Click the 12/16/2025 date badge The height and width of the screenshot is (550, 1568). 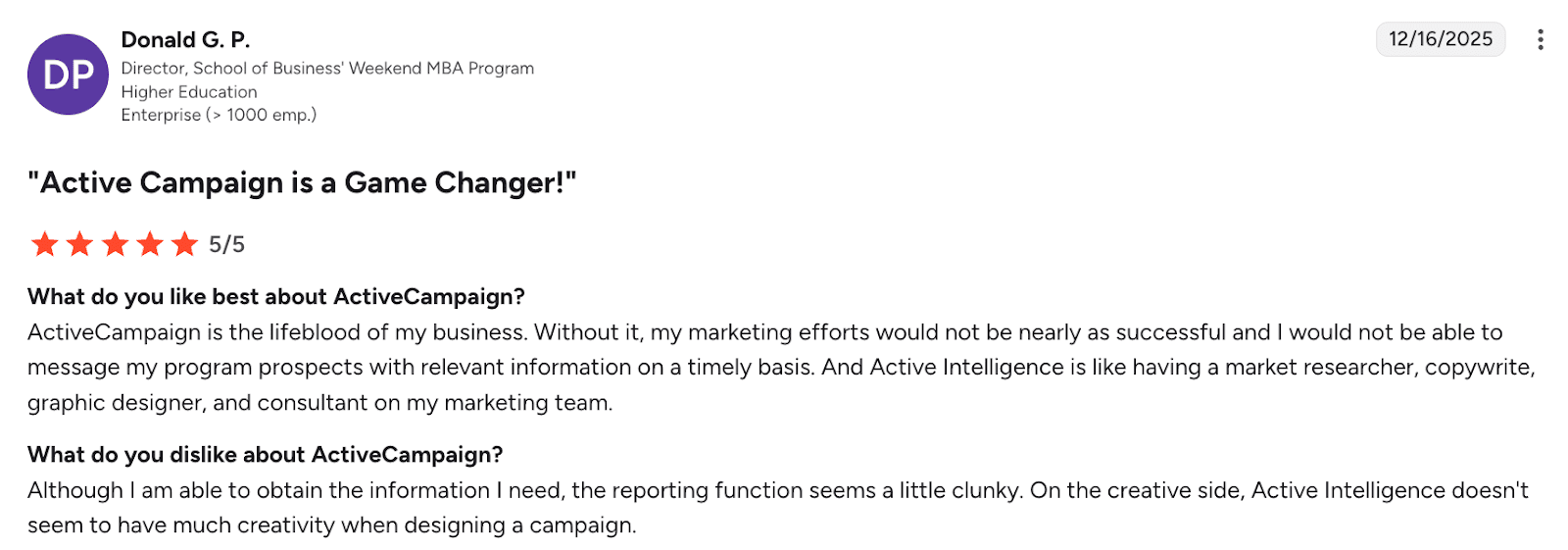(1440, 39)
